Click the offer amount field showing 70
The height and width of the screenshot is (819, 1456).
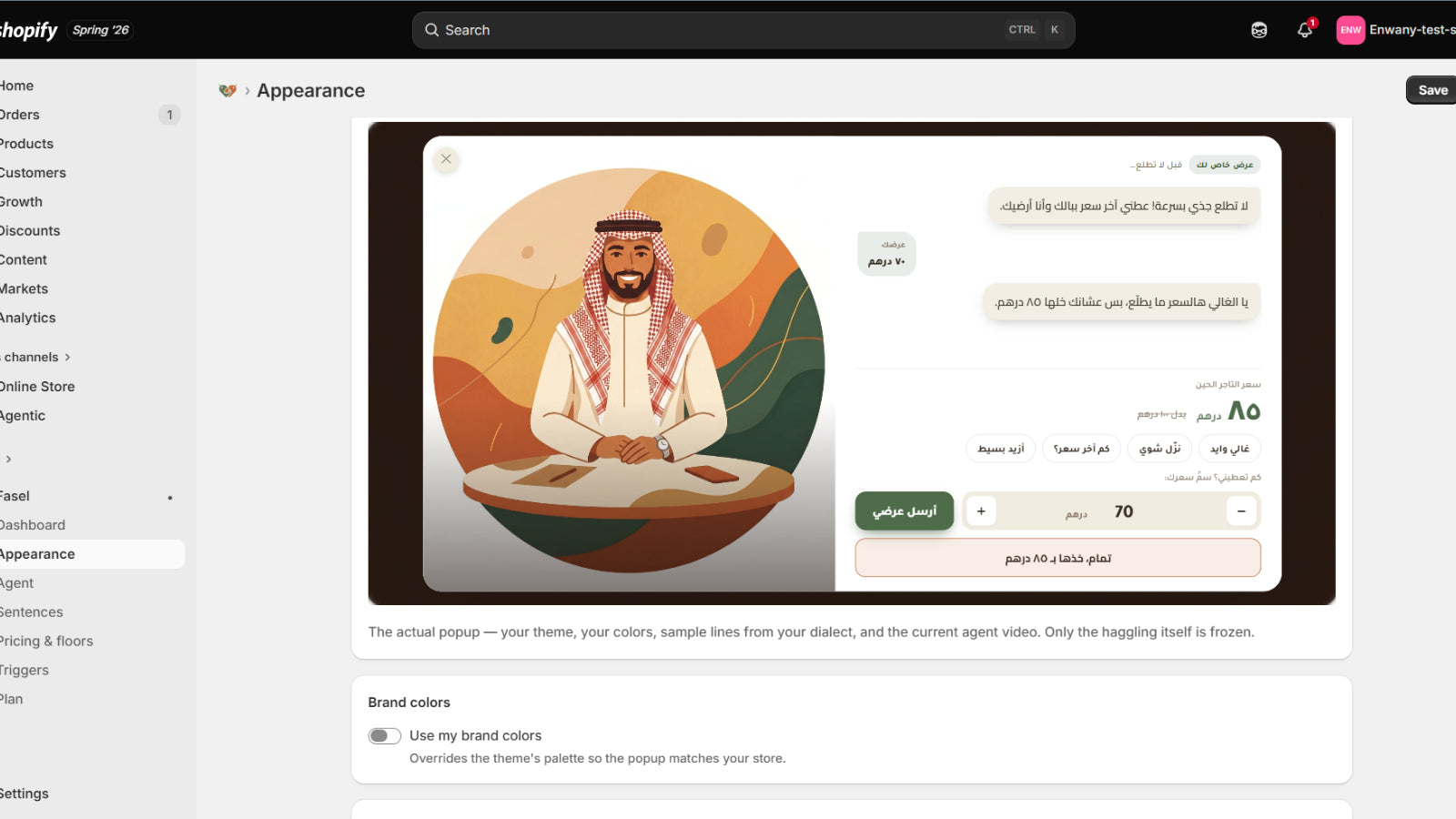click(x=1111, y=511)
